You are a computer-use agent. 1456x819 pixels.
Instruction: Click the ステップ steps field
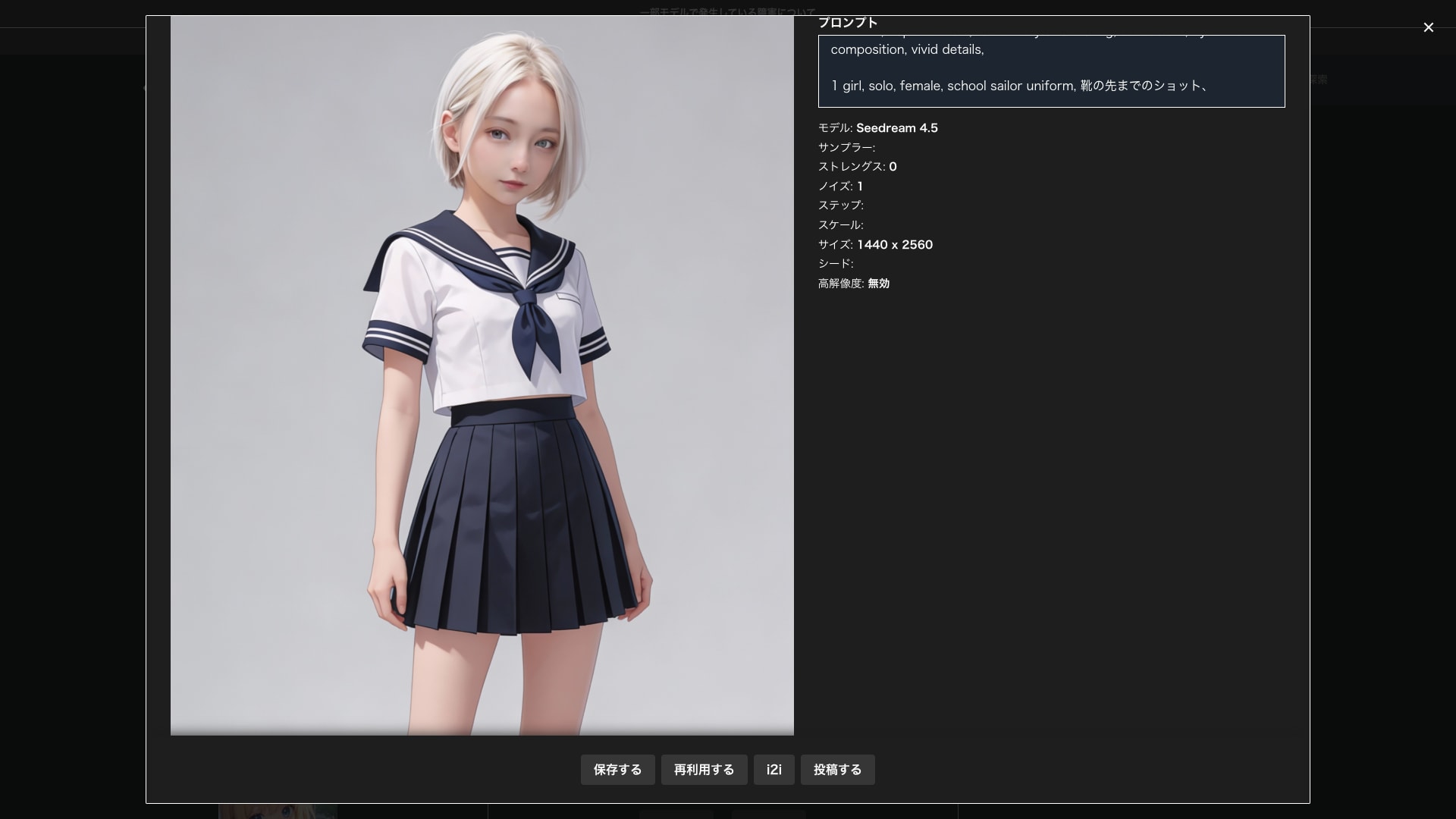pos(841,206)
